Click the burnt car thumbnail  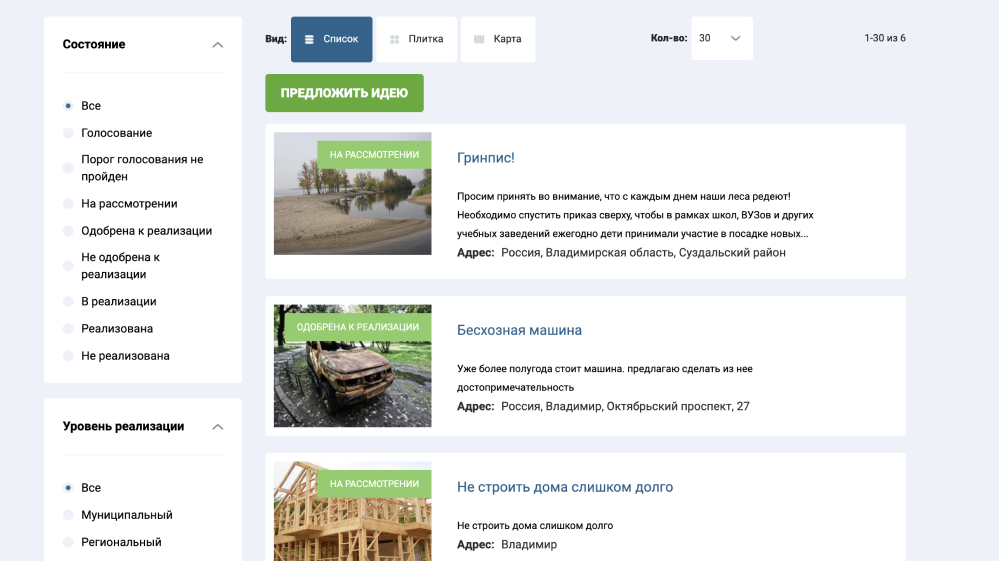click(x=352, y=366)
